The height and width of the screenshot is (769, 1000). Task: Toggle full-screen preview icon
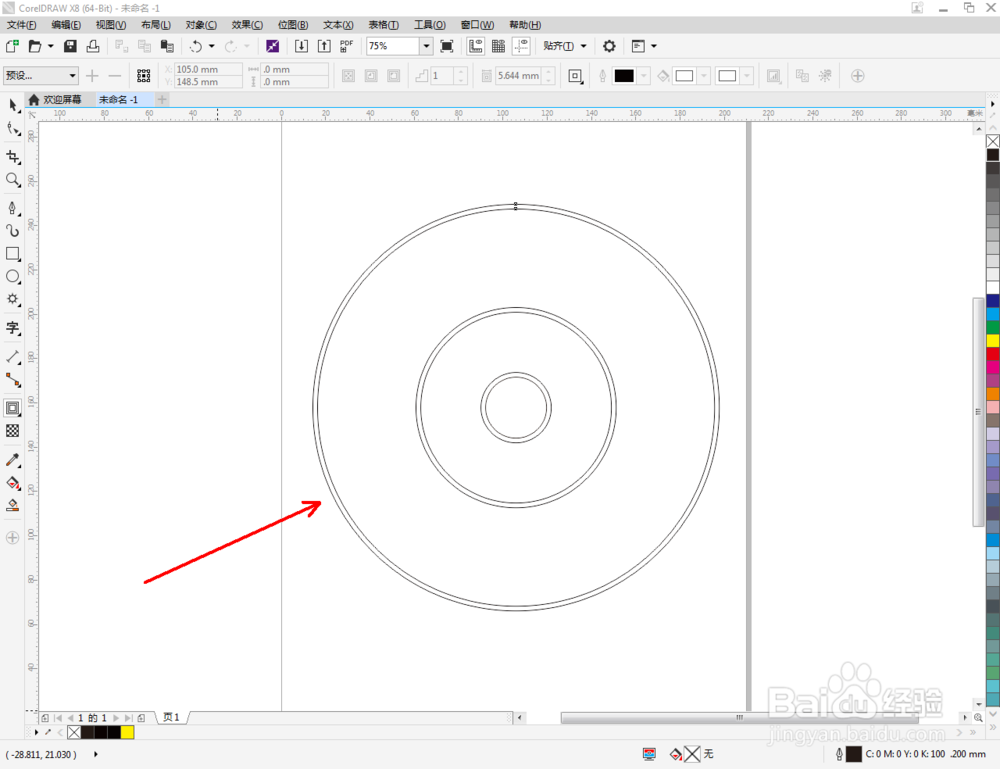coord(447,46)
